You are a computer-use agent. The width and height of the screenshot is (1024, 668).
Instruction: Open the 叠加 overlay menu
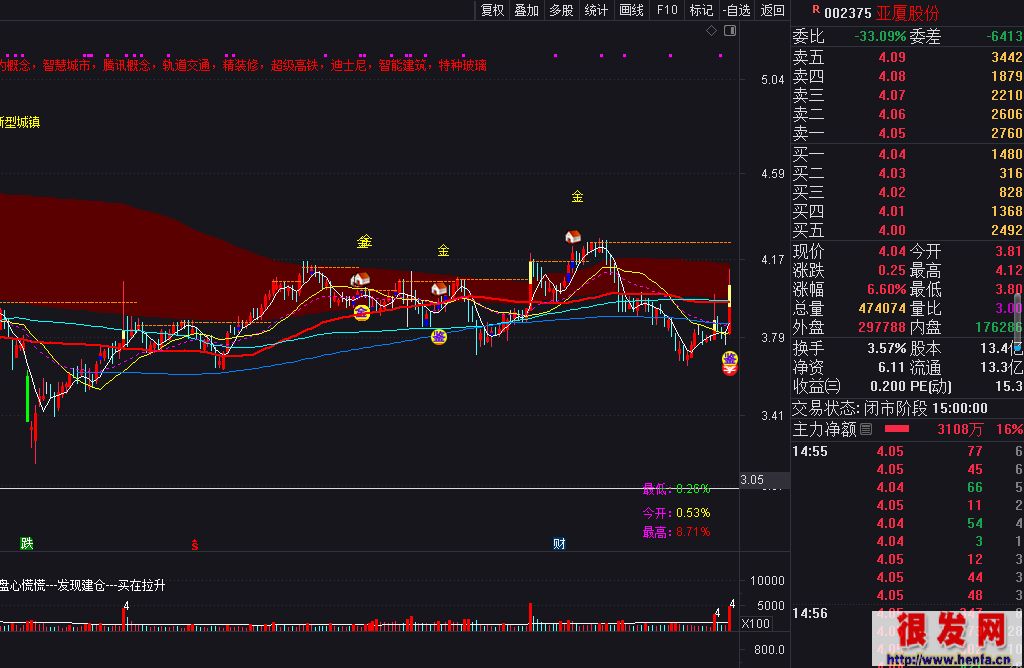[526, 10]
